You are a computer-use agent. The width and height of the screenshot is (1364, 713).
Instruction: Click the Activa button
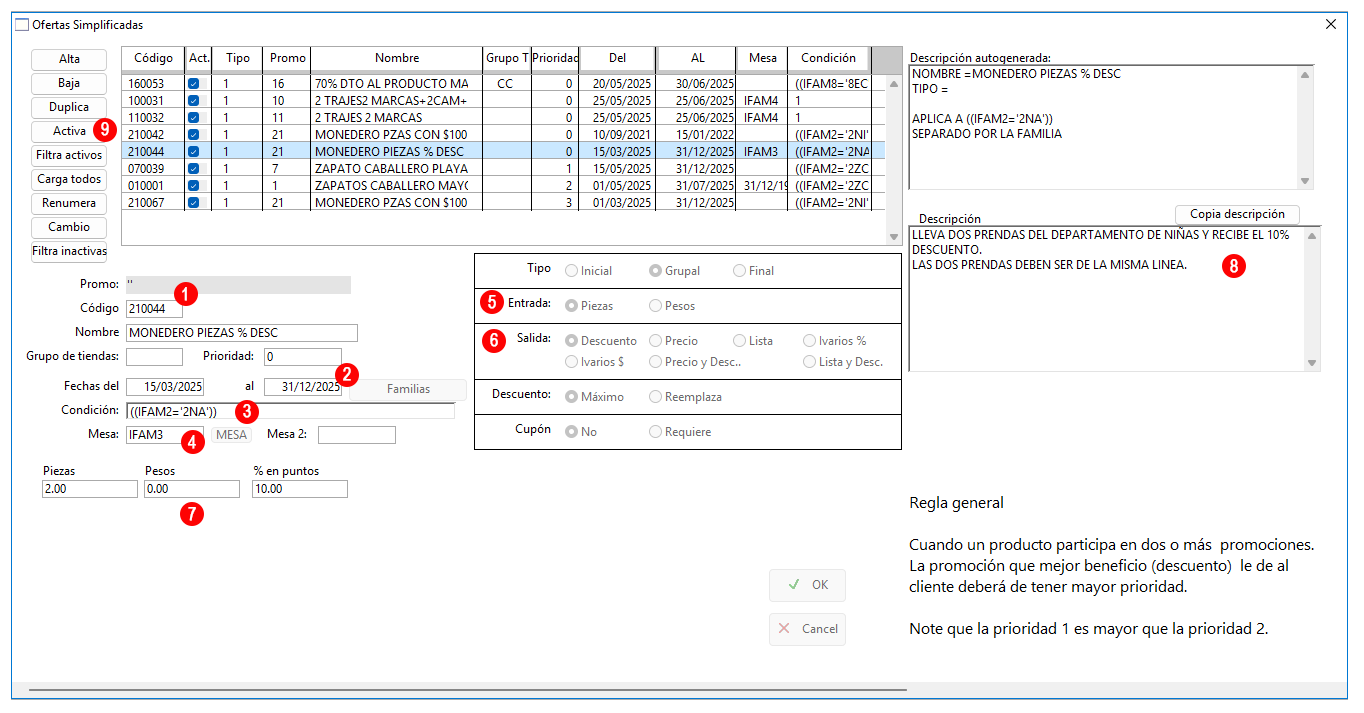(69, 131)
